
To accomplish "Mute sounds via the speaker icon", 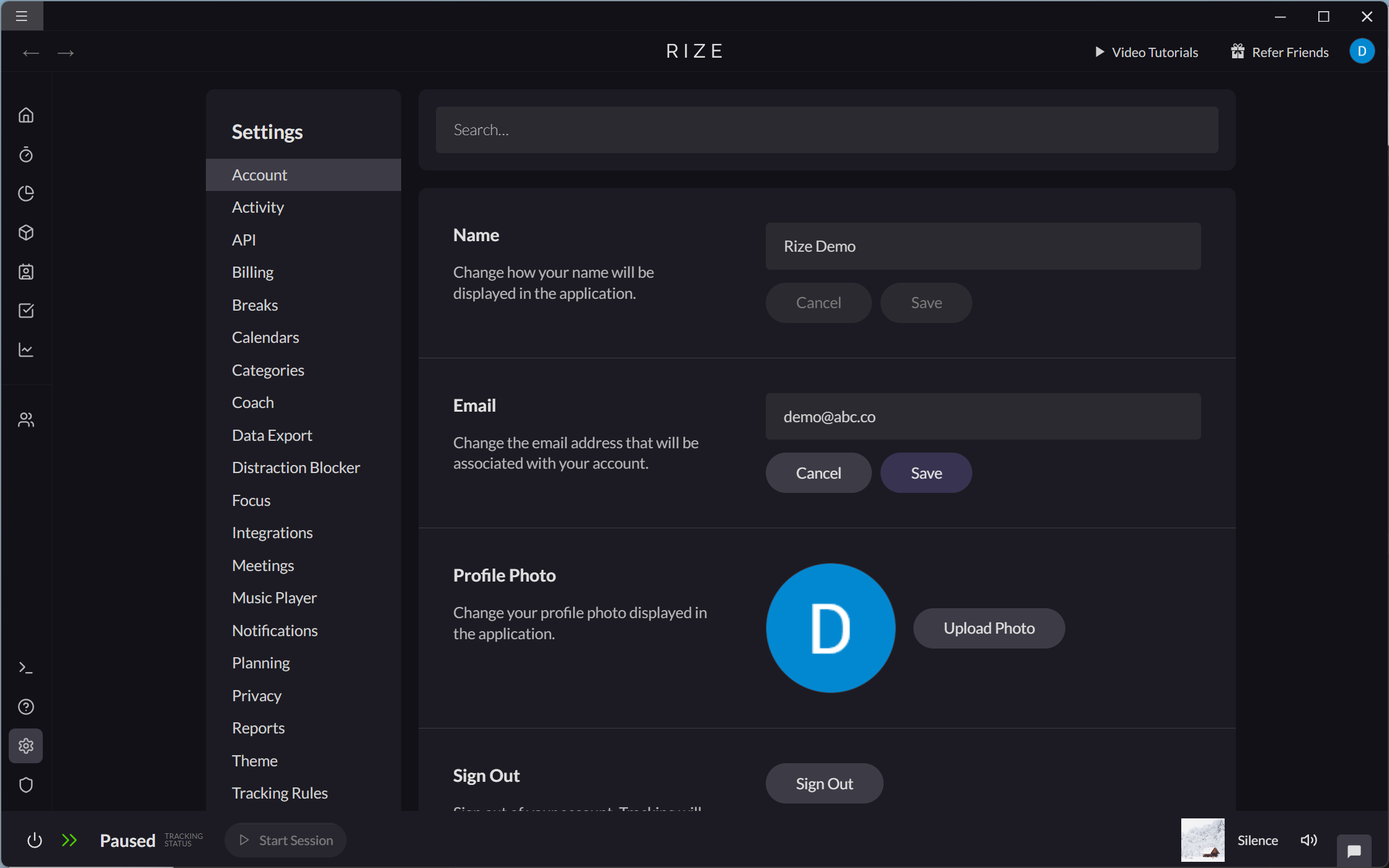I will click(1308, 840).
